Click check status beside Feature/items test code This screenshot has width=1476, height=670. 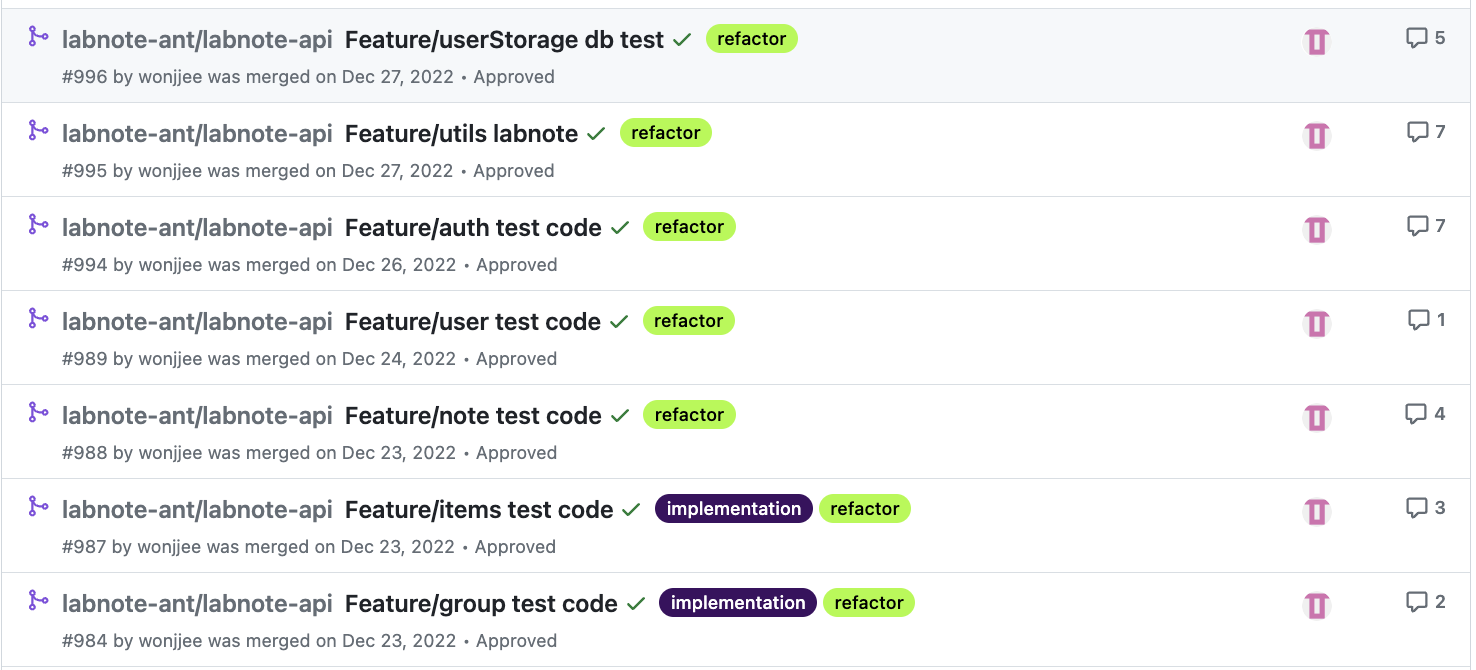coord(631,510)
